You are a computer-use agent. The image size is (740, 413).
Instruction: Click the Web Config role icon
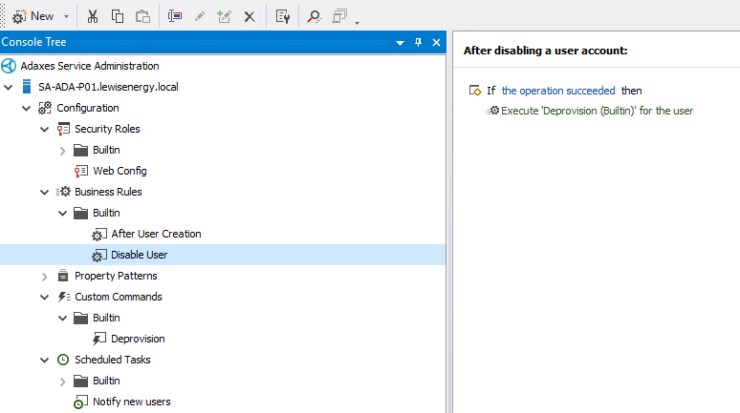coord(81,171)
